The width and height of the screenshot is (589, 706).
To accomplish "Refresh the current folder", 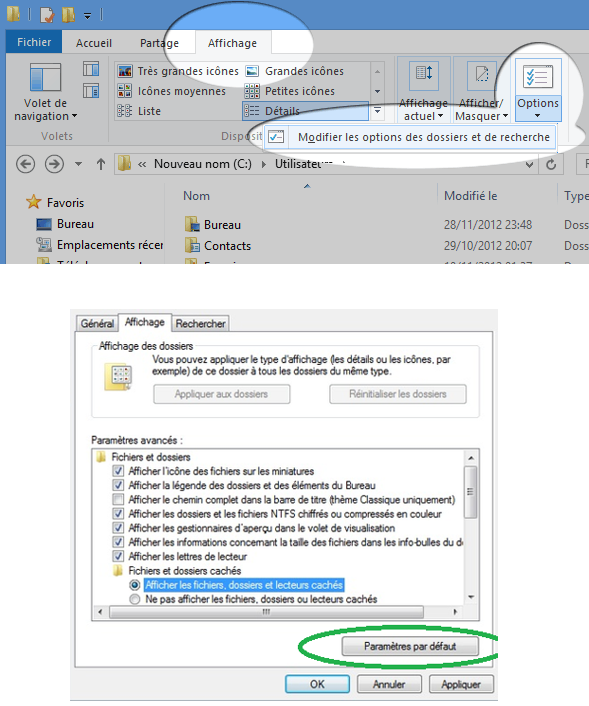I will 551,164.
